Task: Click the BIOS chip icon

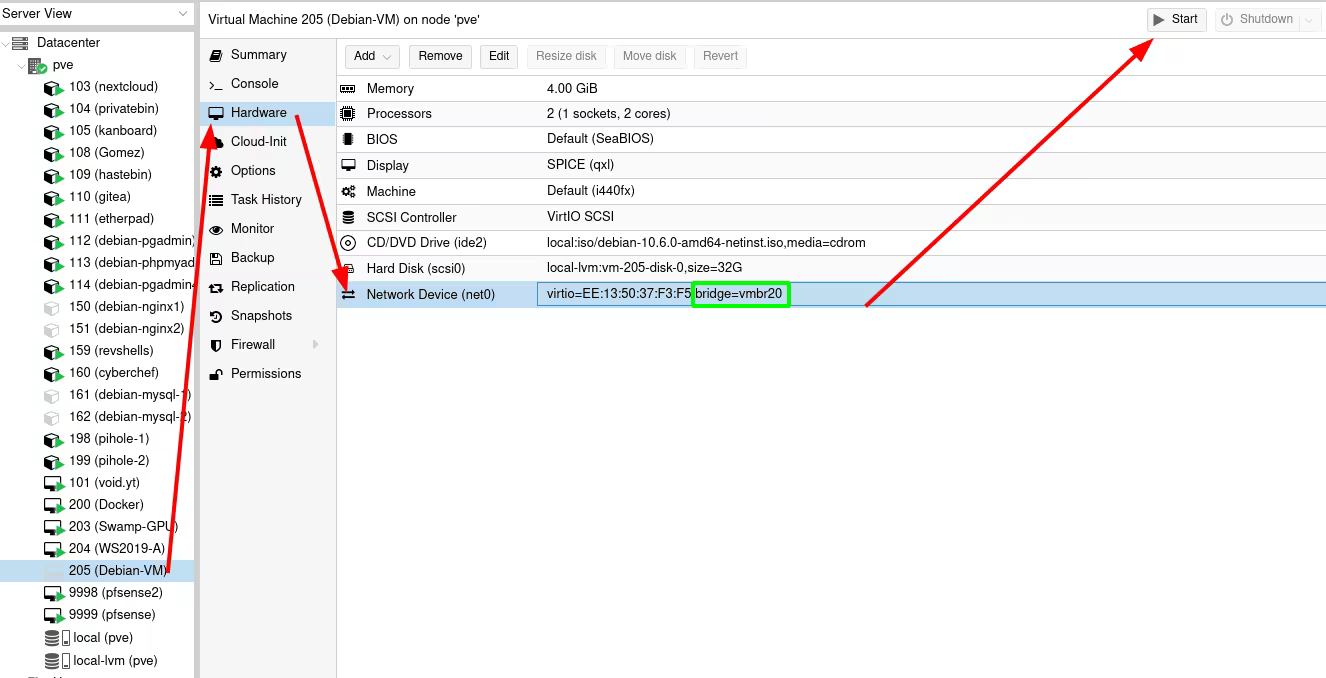Action: click(348, 139)
